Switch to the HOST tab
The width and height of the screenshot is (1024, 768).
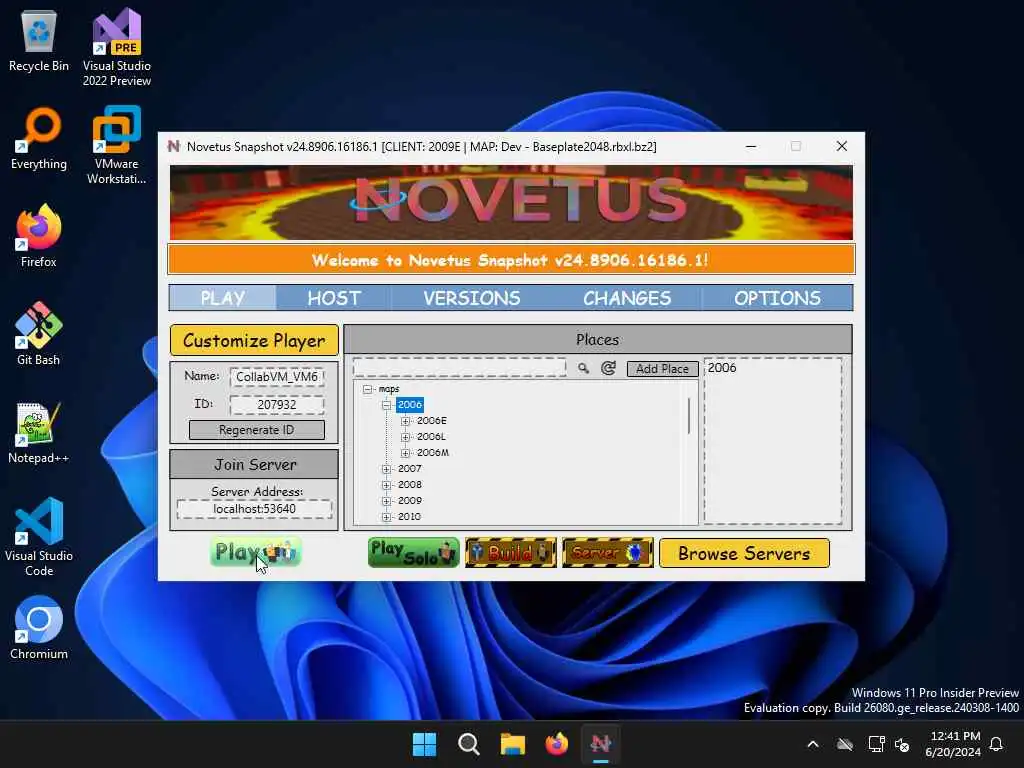click(x=334, y=298)
